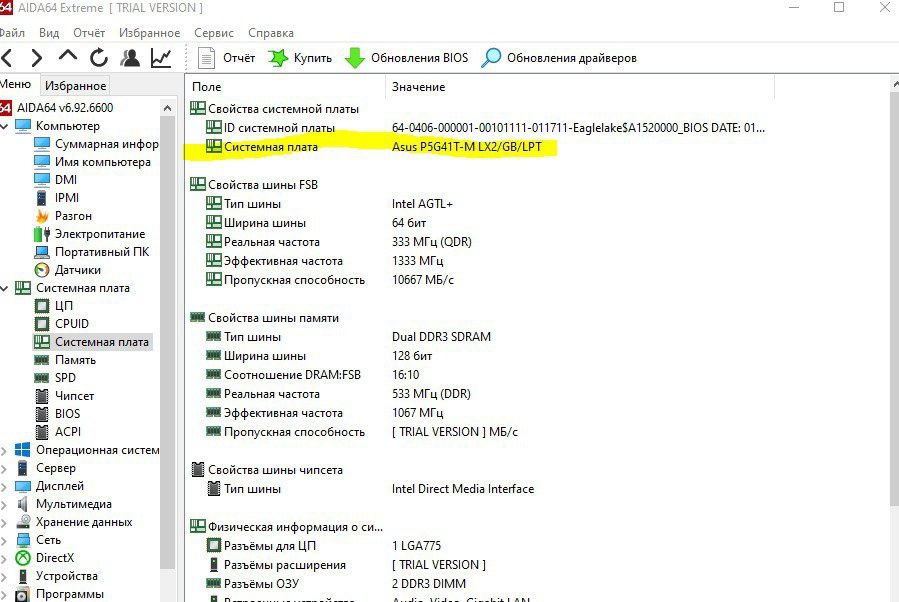Screen dimensions: 899x602
Task: Collapse the Системная плата tree group
Action: (x=4, y=288)
